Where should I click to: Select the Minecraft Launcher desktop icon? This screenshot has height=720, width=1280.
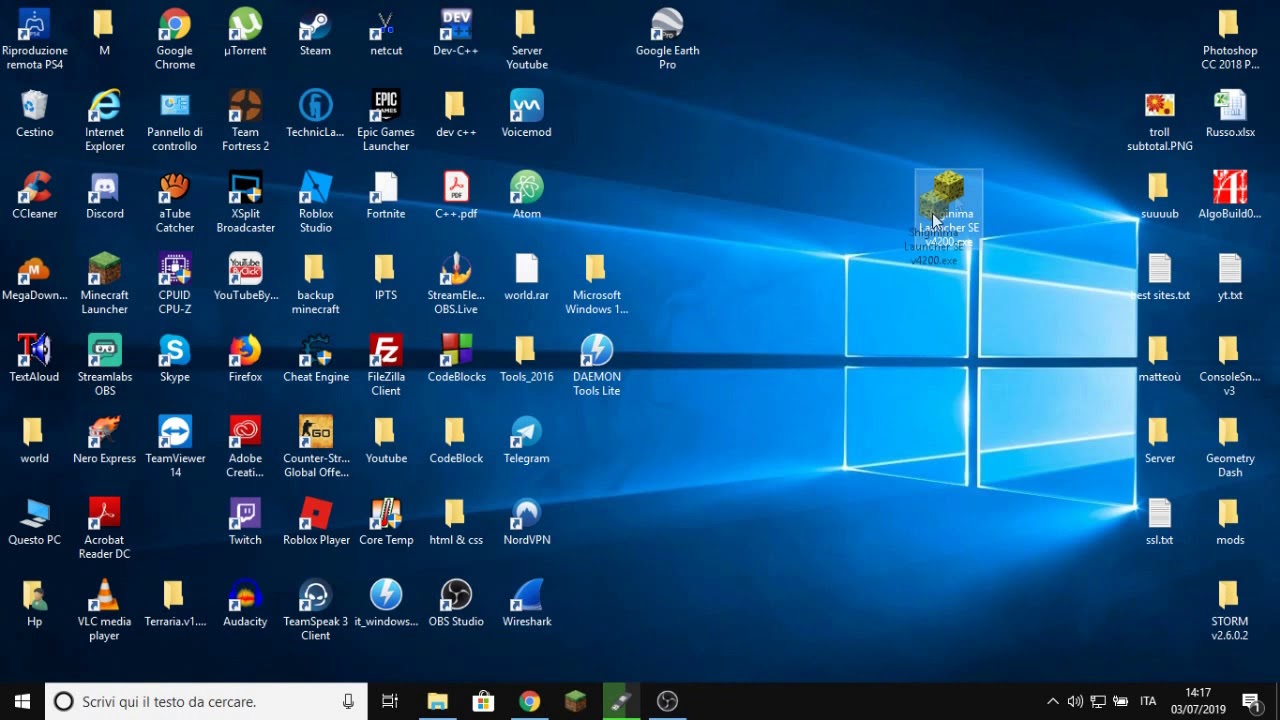pyautogui.click(x=105, y=285)
